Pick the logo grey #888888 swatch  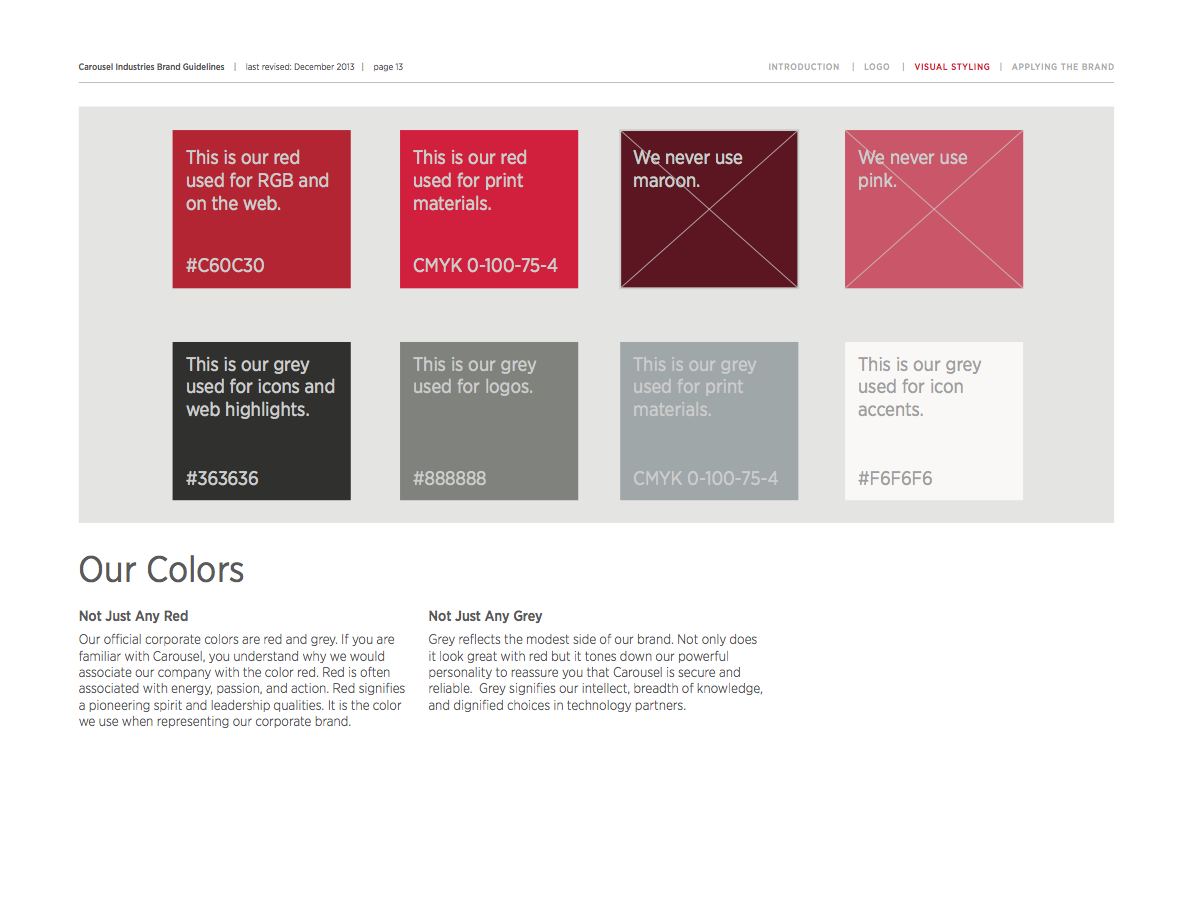488,421
